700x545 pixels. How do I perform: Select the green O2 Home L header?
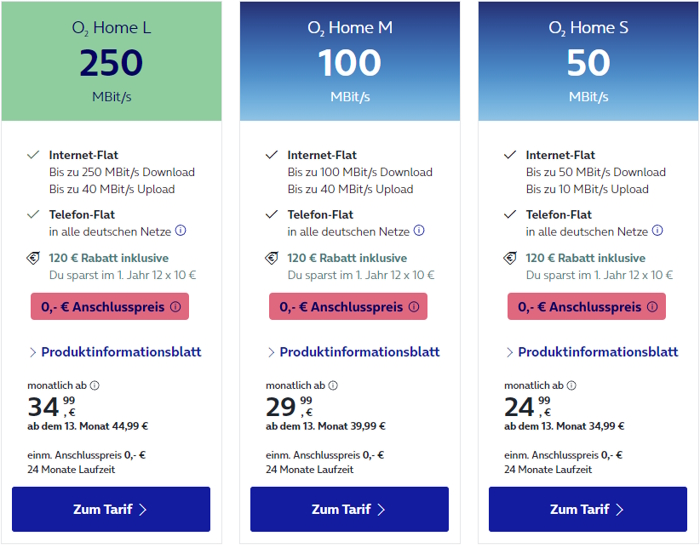(111, 61)
